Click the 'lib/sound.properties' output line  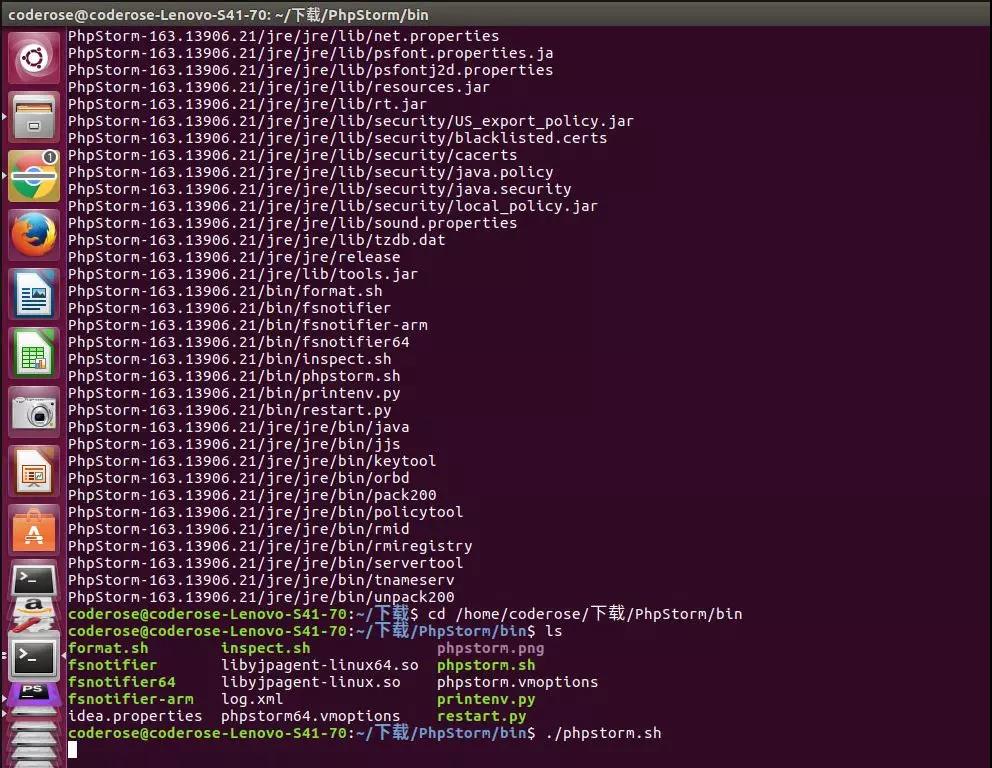pyautogui.click(x=292, y=223)
